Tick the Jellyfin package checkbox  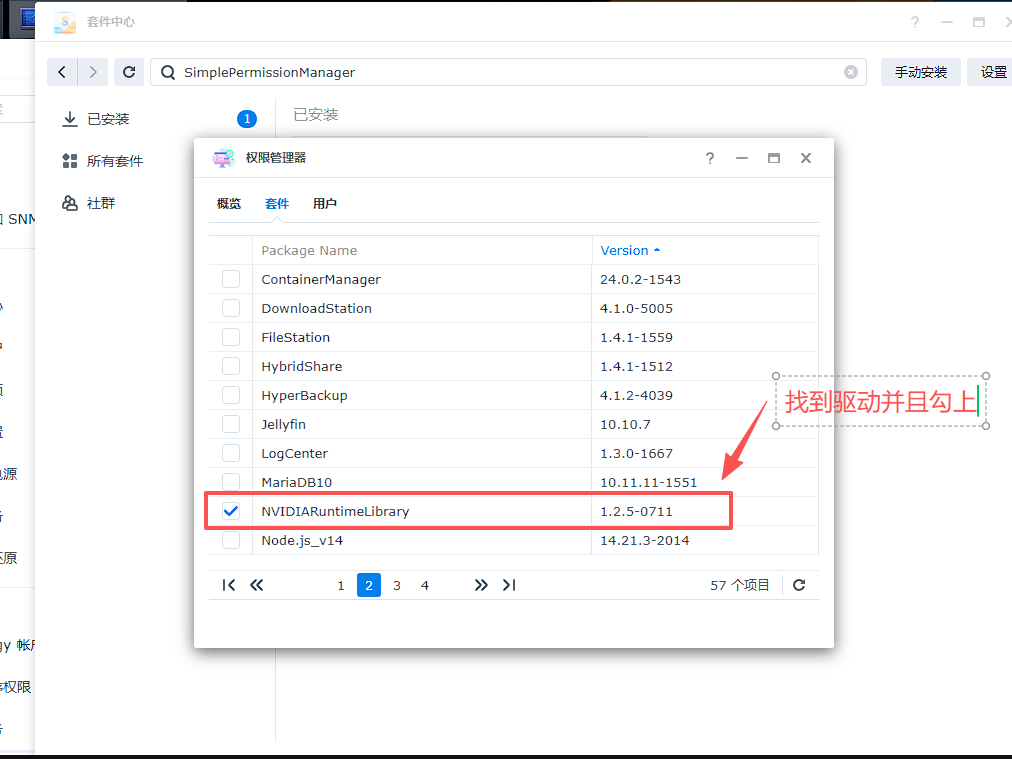point(231,424)
